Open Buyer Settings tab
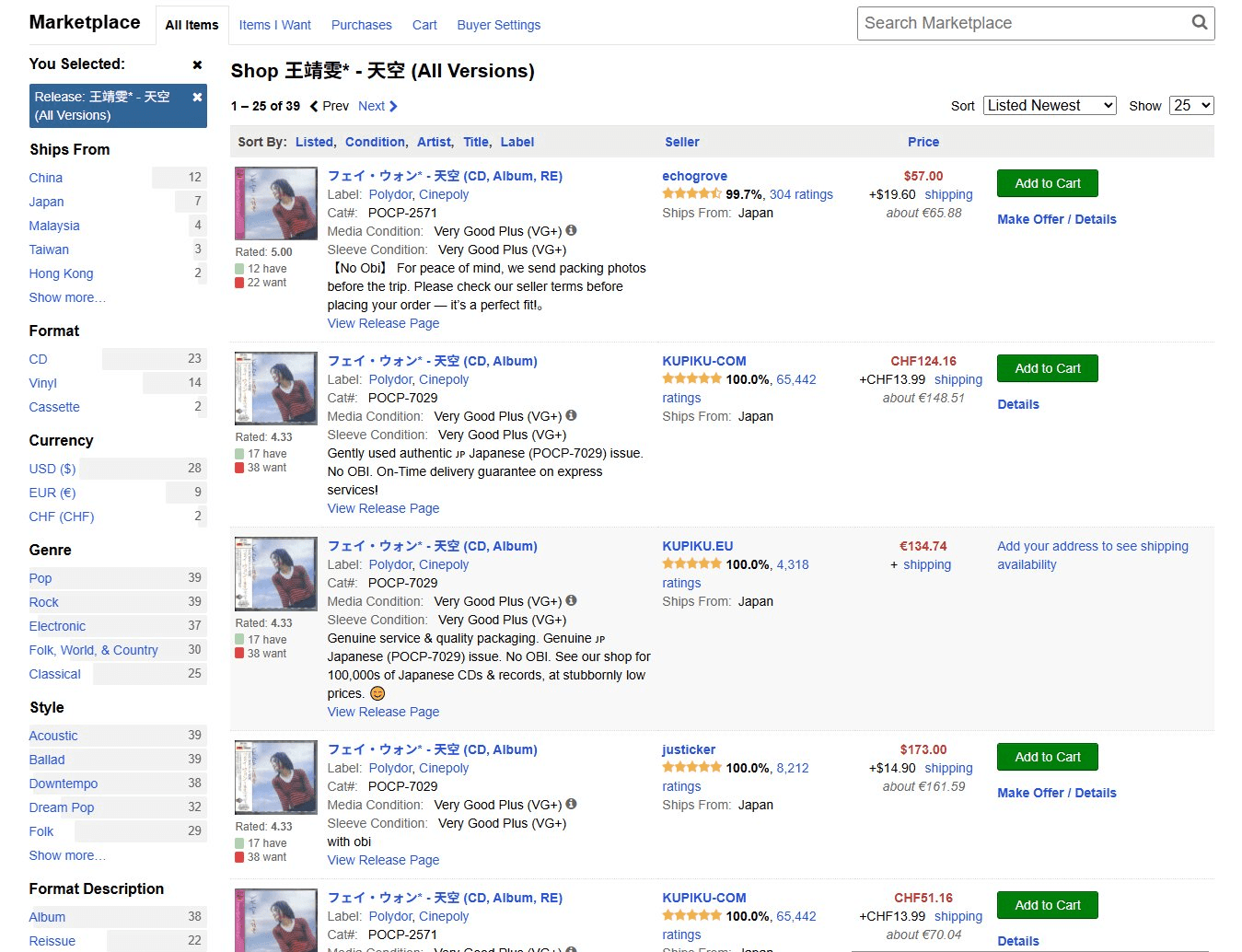 coord(498,25)
